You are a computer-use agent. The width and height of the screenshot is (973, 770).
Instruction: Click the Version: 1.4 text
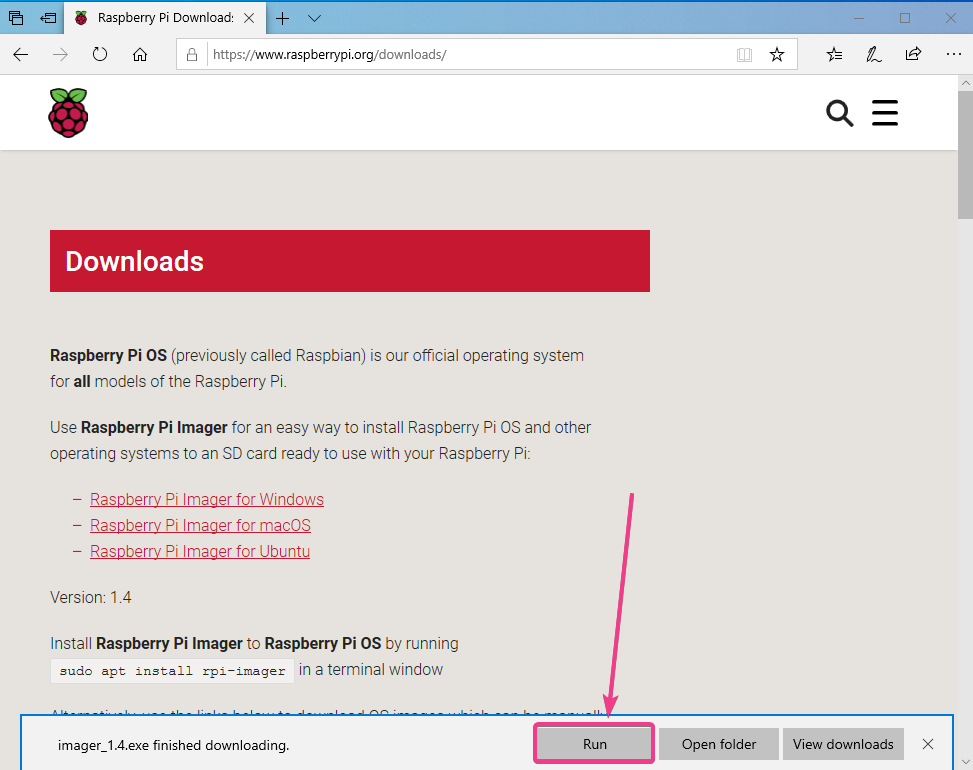pos(91,598)
